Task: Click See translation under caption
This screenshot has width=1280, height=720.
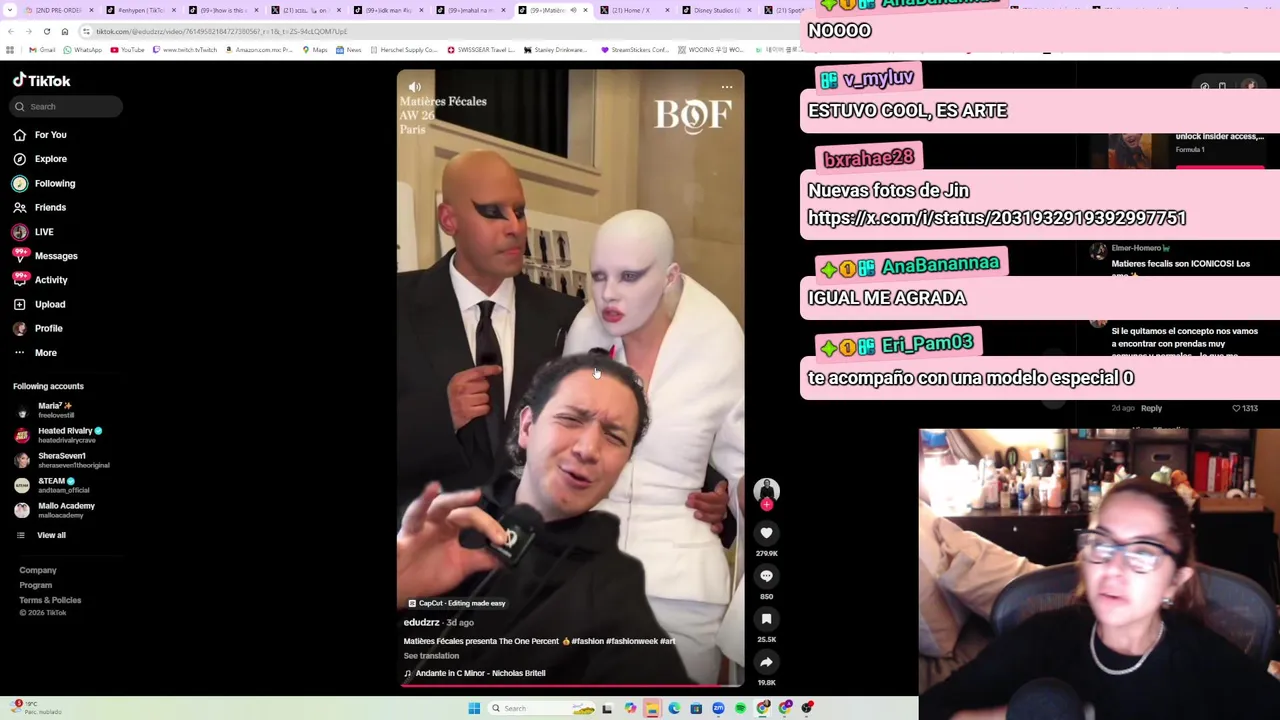Action: [x=431, y=656]
